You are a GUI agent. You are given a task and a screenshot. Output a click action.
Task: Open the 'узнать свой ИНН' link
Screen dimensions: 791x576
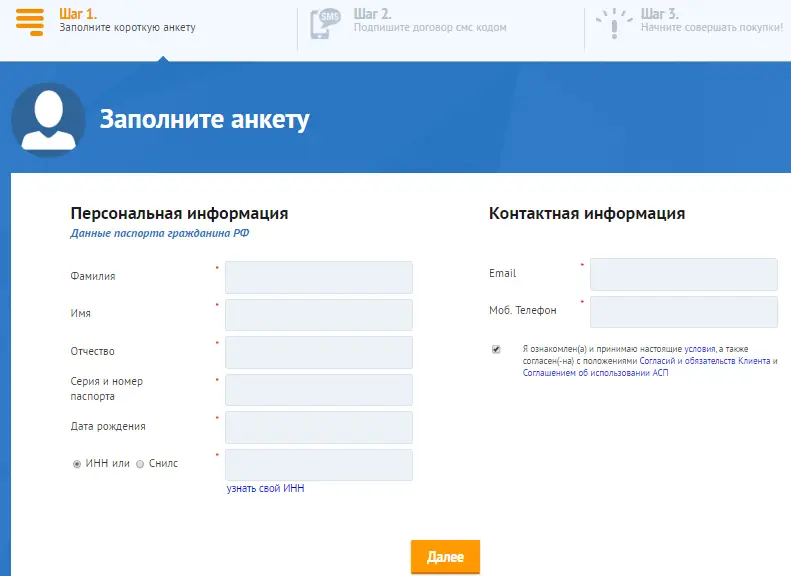pos(265,488)
